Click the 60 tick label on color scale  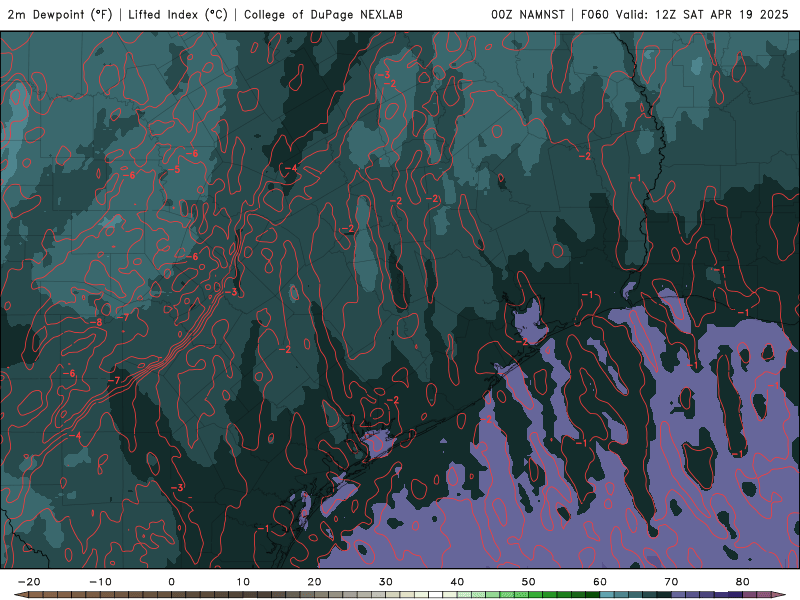point(600,582)
